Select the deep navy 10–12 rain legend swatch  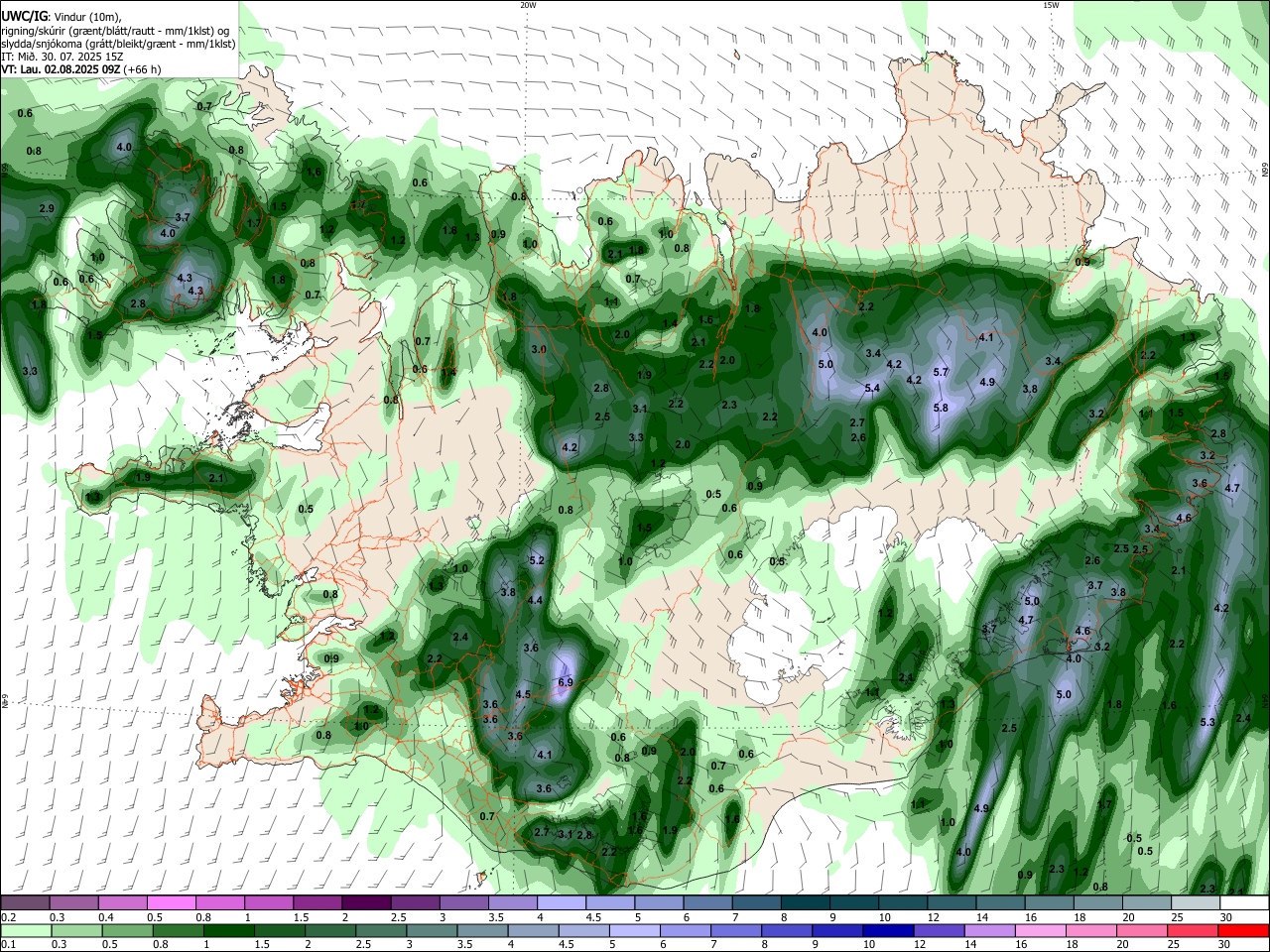[x=887, y=930]
